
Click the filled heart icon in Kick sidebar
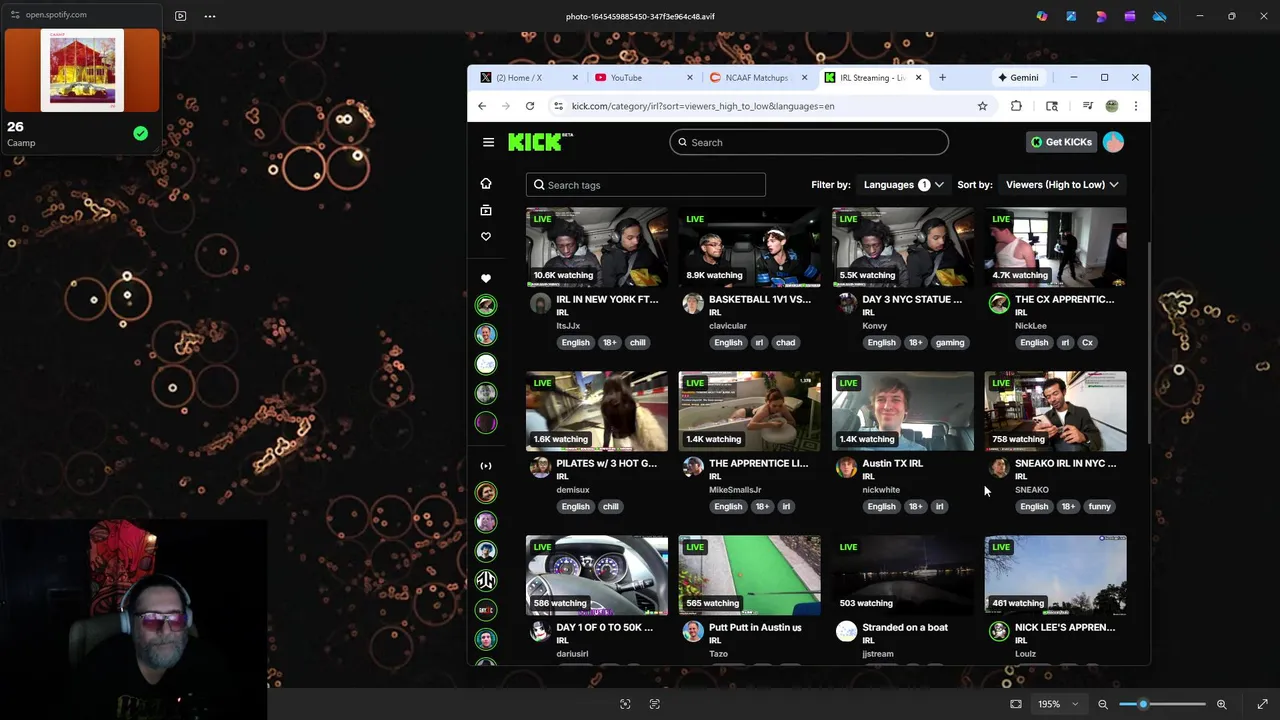(486, 278)
